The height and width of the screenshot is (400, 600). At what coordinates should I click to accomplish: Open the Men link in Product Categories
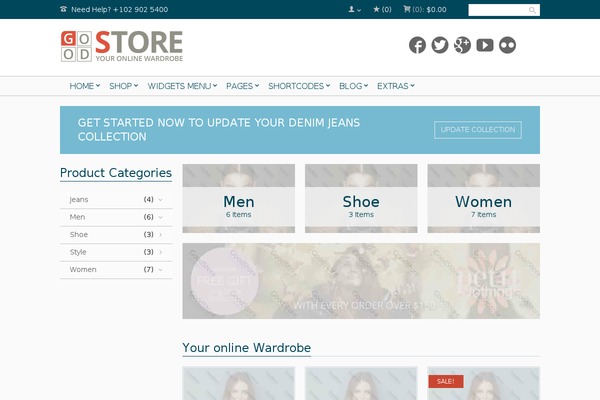[77, 217]
